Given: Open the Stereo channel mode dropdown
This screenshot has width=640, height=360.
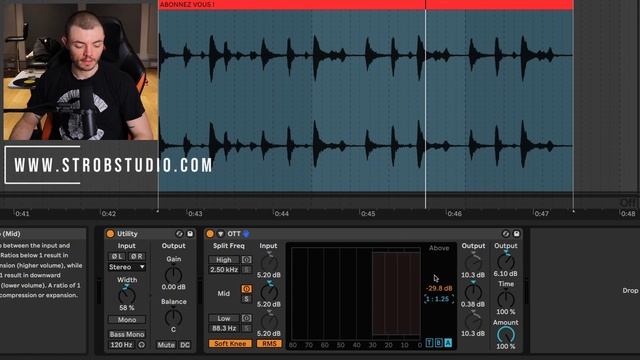Looking at the screenshot, I should [x=127, y=267].
